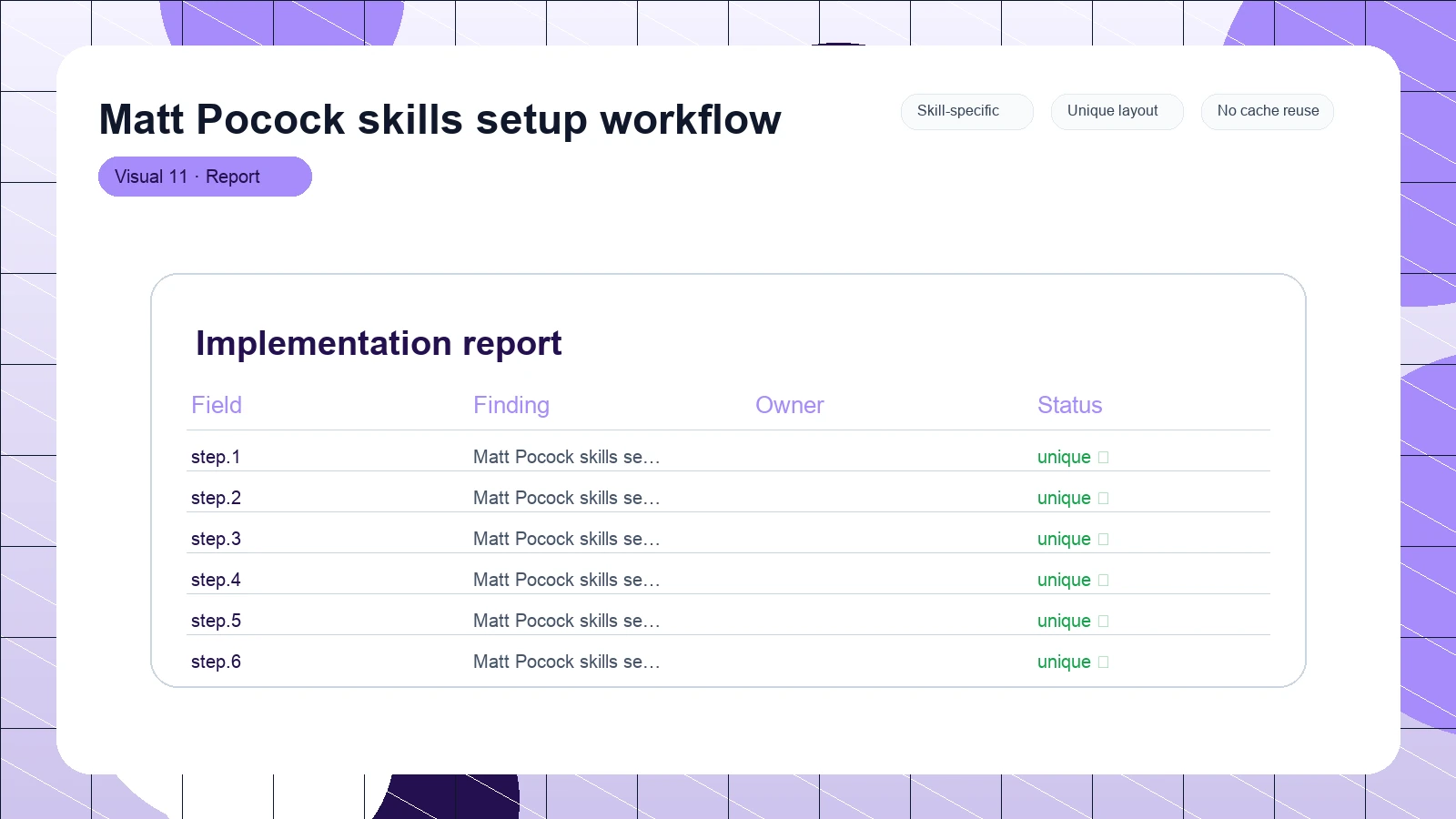This screenshot has height=819, width=1456.
Task: Click the Field column header
Action: (217, 405)
